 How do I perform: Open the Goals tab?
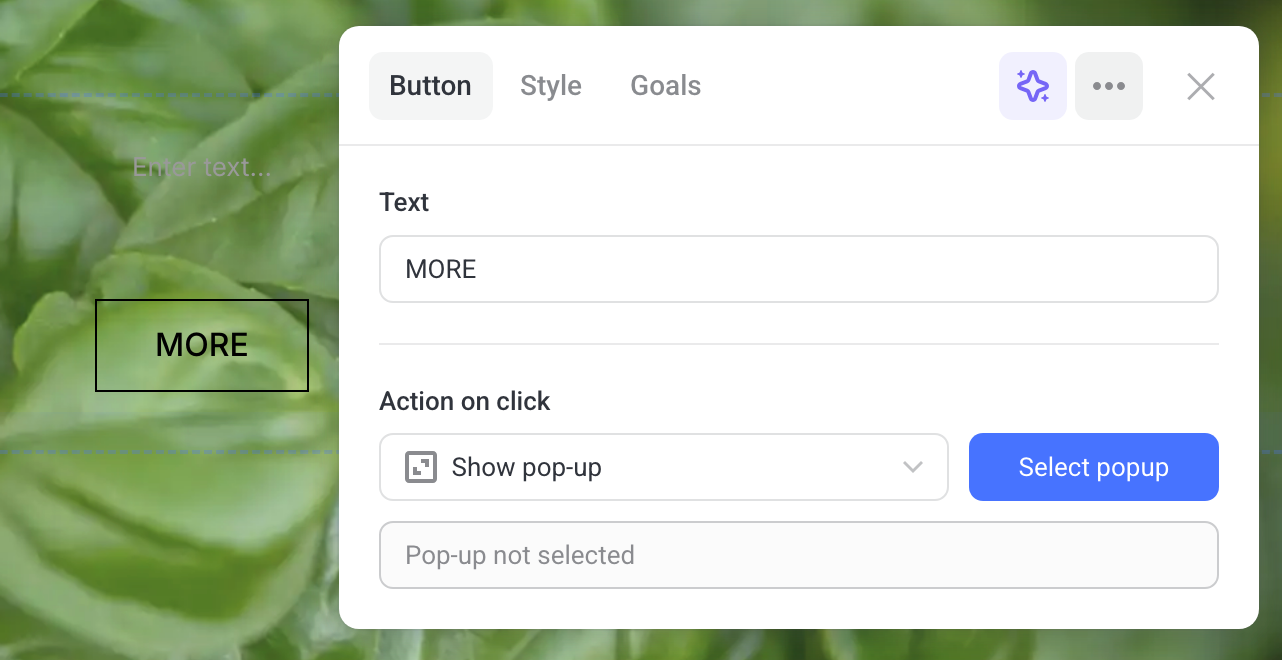coord(665,86)
